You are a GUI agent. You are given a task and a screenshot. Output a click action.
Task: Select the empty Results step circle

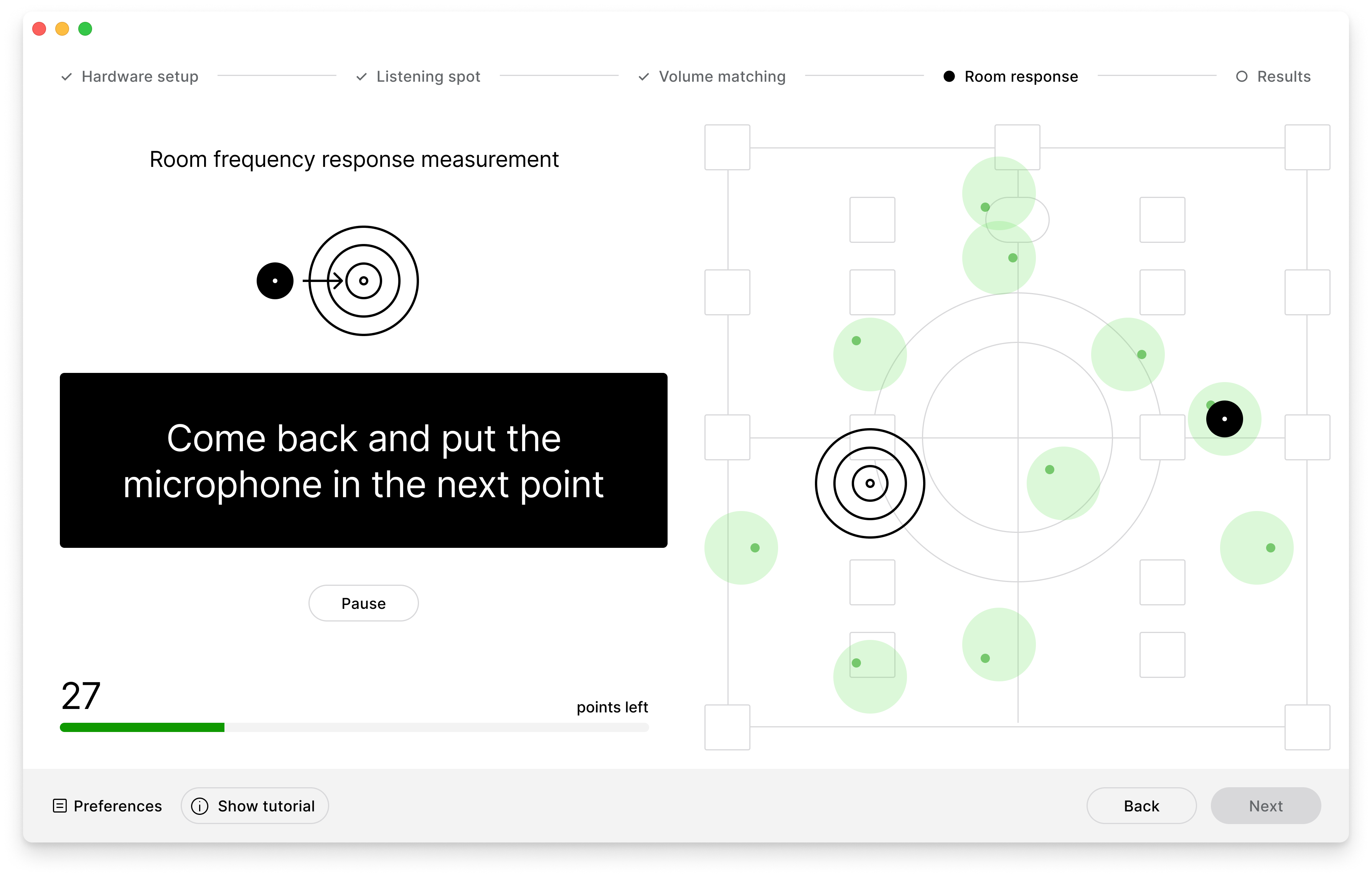coord(1242,76)
